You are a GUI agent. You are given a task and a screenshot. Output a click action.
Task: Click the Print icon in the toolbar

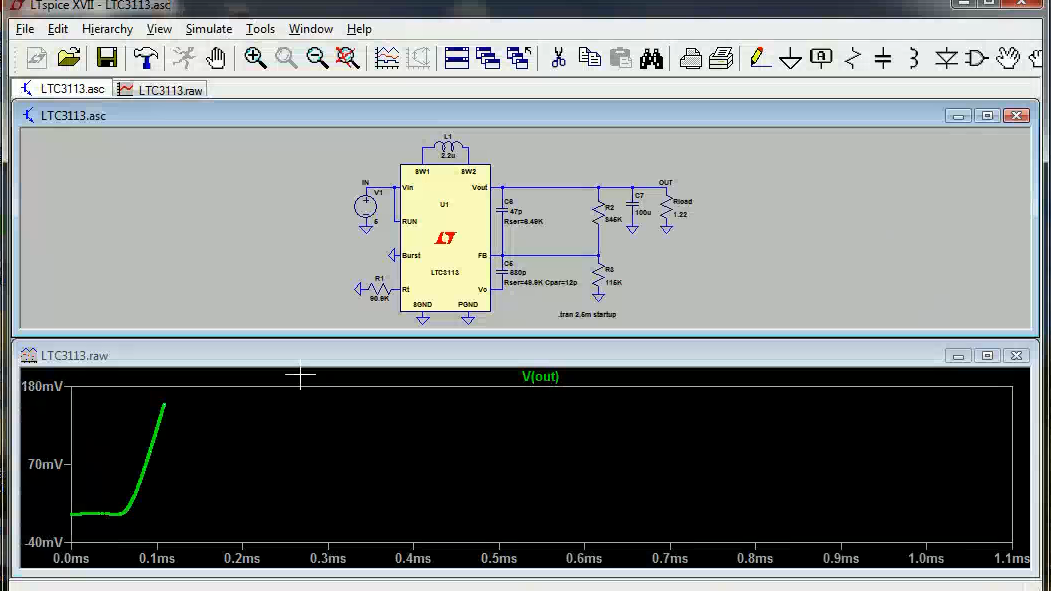point(721,58)
